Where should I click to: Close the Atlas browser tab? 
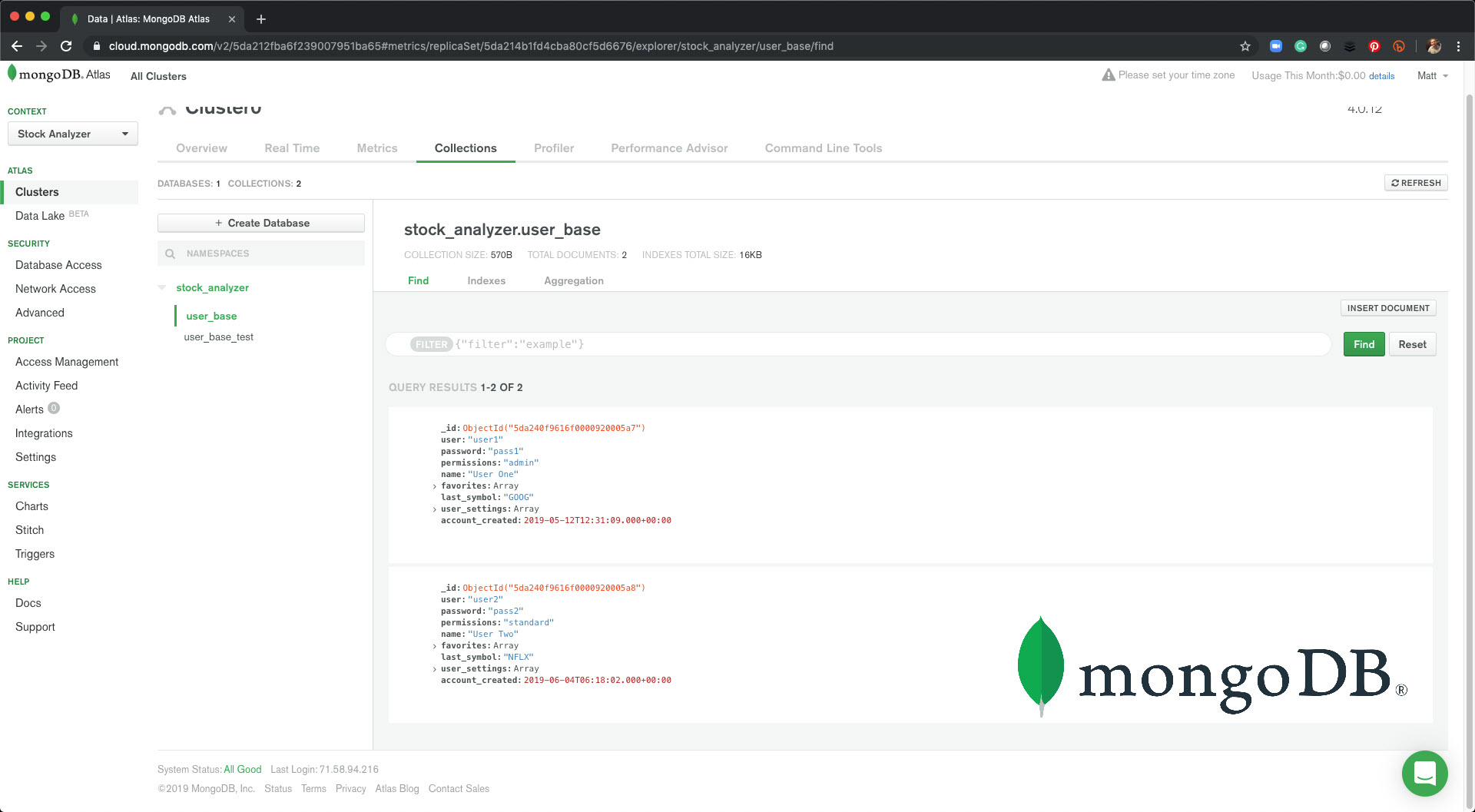tap(232, 19)
